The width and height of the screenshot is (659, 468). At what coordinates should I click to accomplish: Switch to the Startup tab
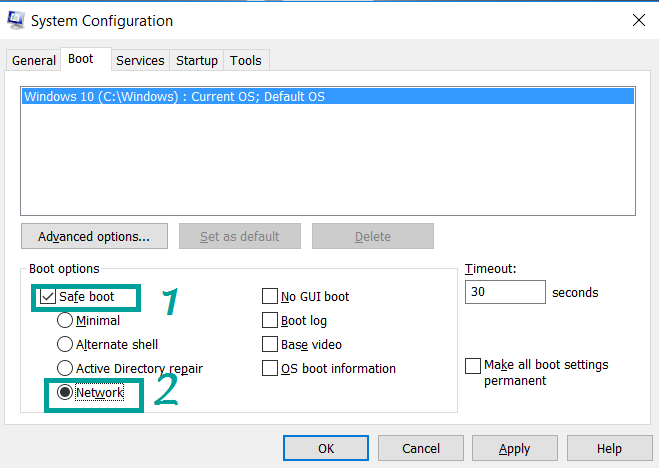point(197,61)
